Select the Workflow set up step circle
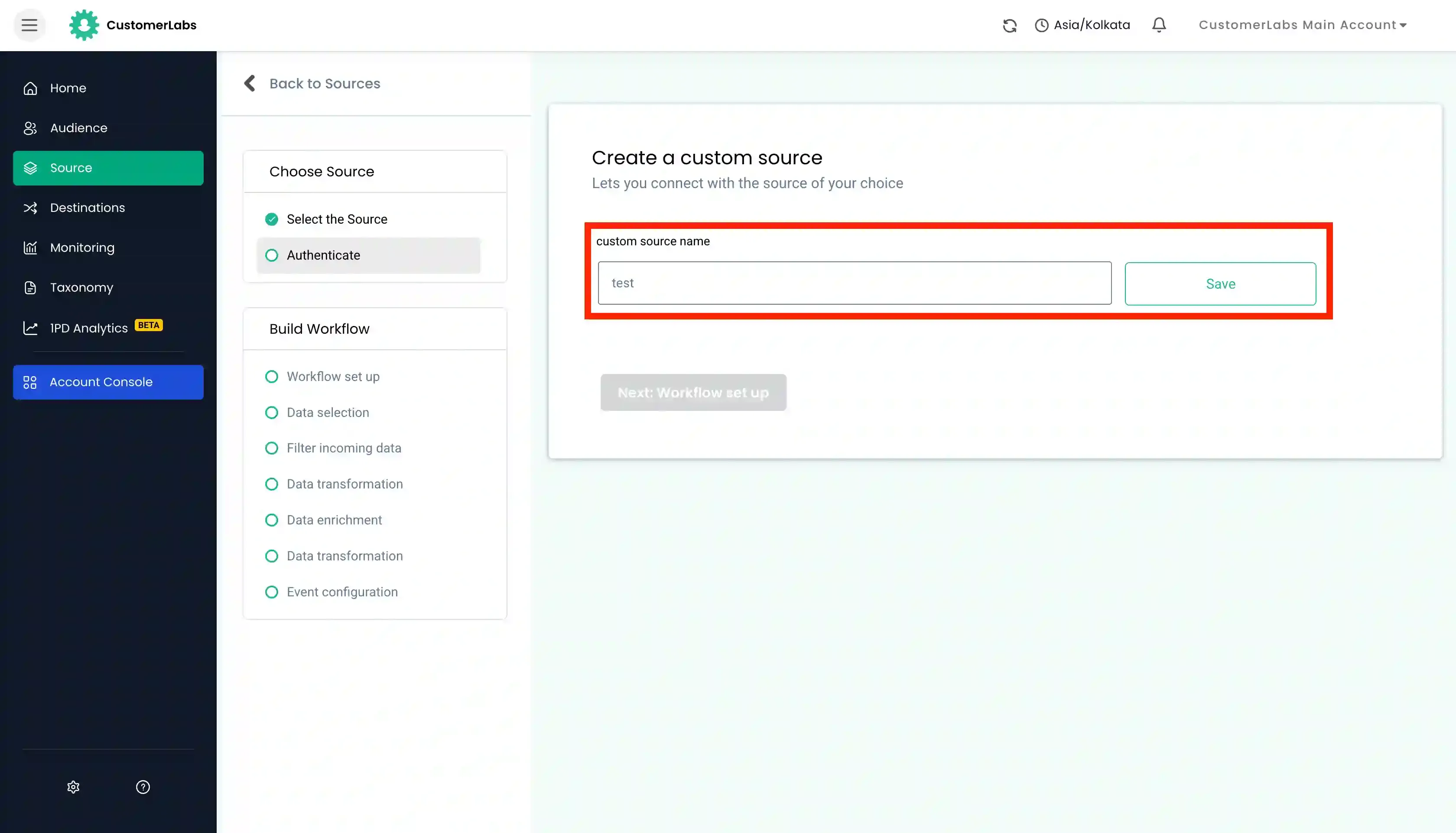Viewport: 1456px width, 833px height. tap(272, 377)
